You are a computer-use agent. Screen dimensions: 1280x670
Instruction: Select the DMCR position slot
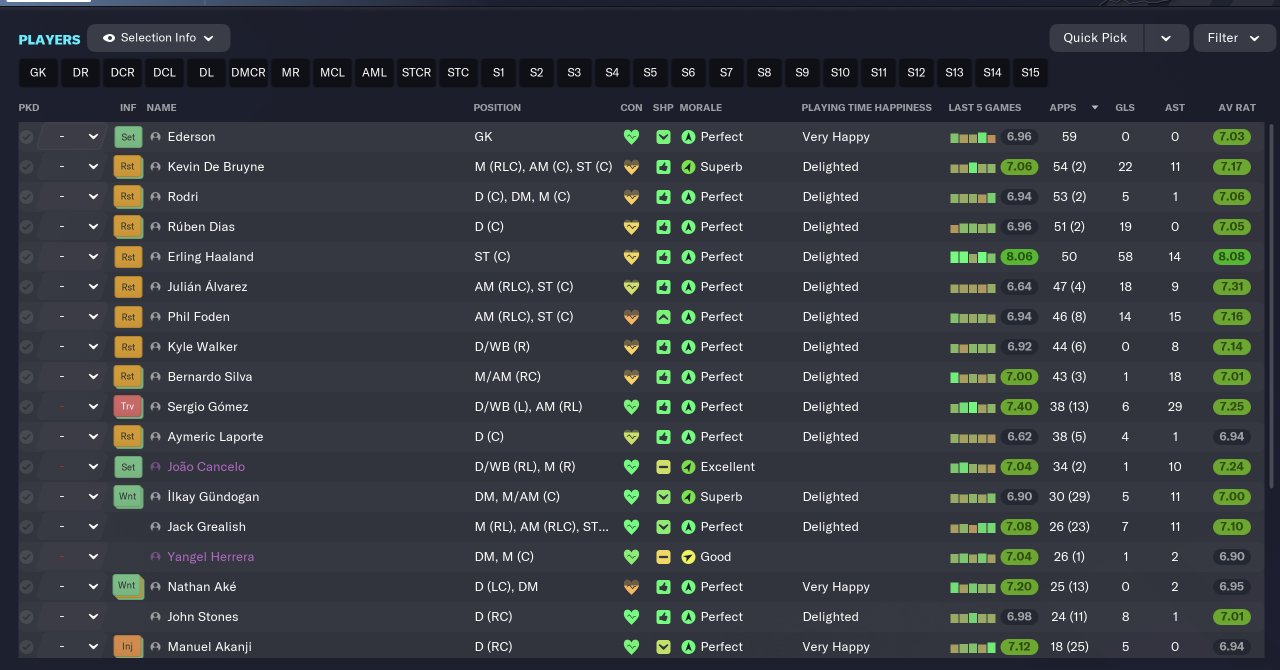[248, 73]
